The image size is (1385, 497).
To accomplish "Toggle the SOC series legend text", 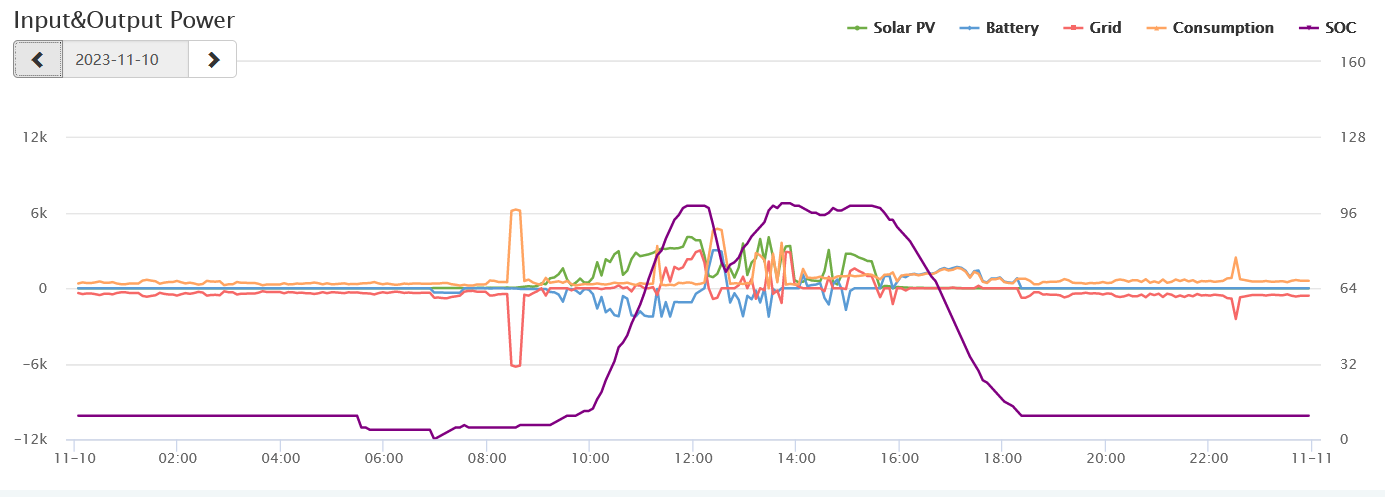I will 1340,28.
